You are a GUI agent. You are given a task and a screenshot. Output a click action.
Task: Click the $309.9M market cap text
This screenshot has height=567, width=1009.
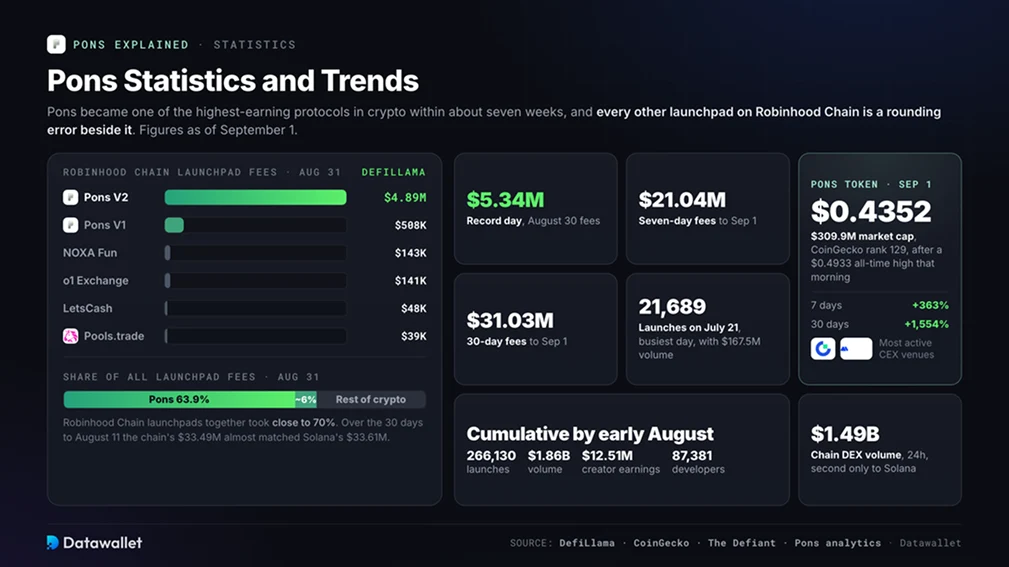coord(862,236)
